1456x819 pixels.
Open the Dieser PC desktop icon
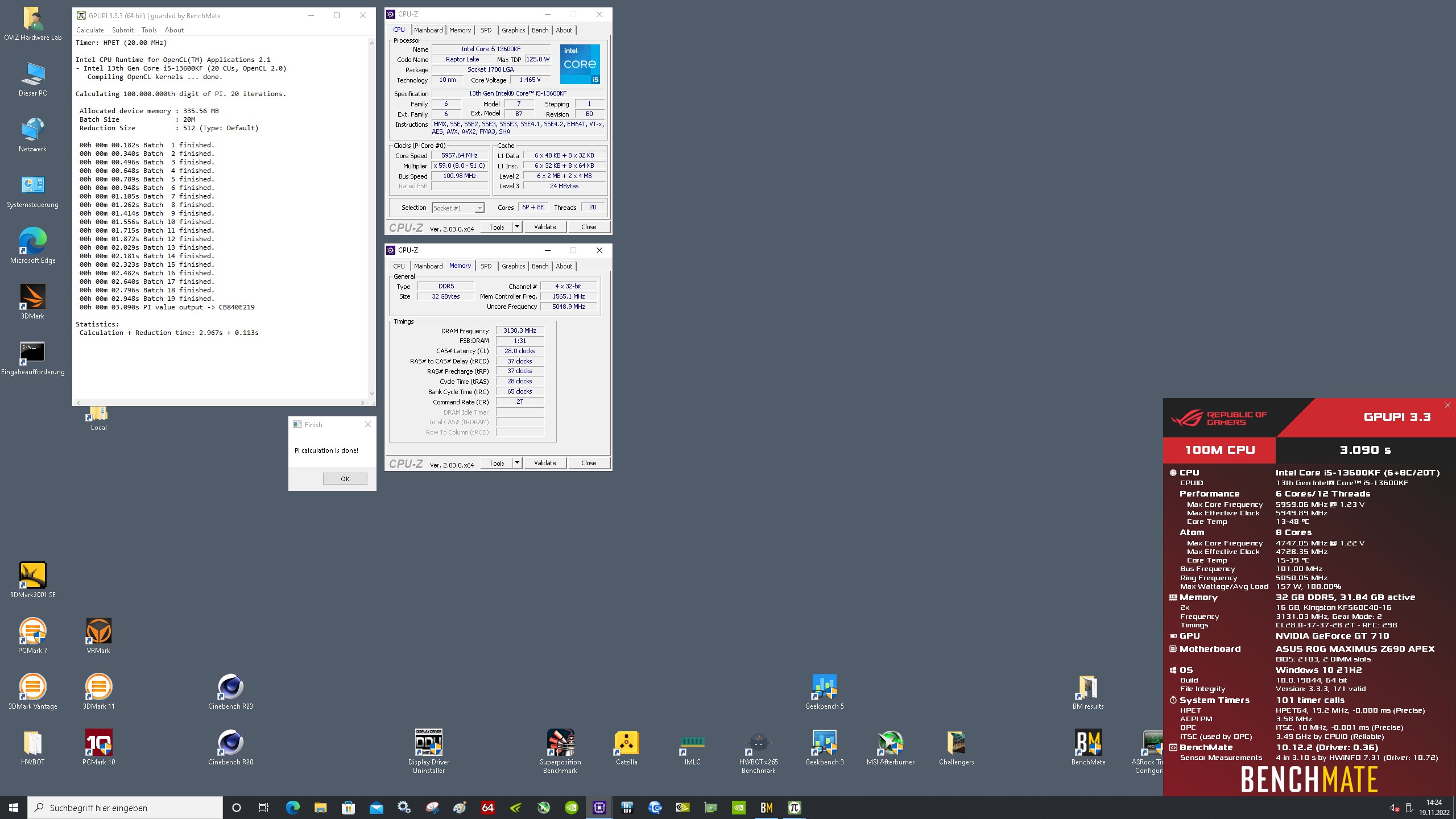[32, 79]
